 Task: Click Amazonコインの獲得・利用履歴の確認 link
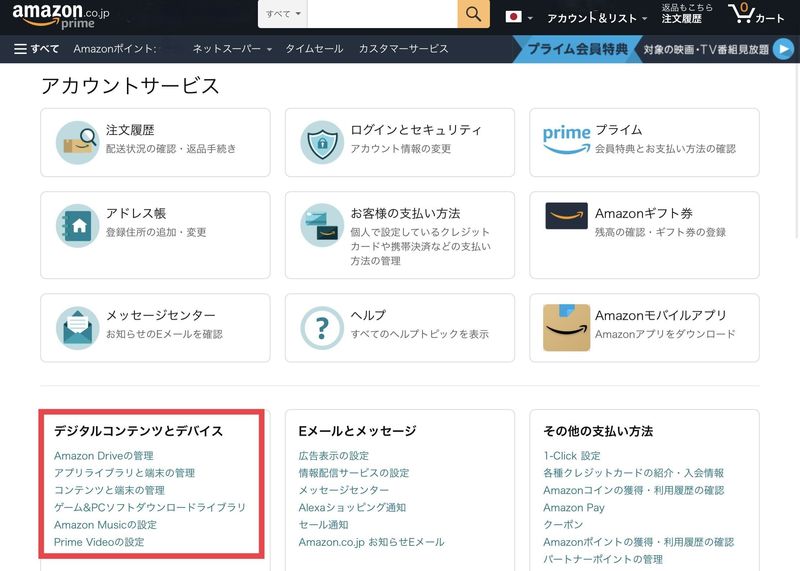click(x=634, y=490)
